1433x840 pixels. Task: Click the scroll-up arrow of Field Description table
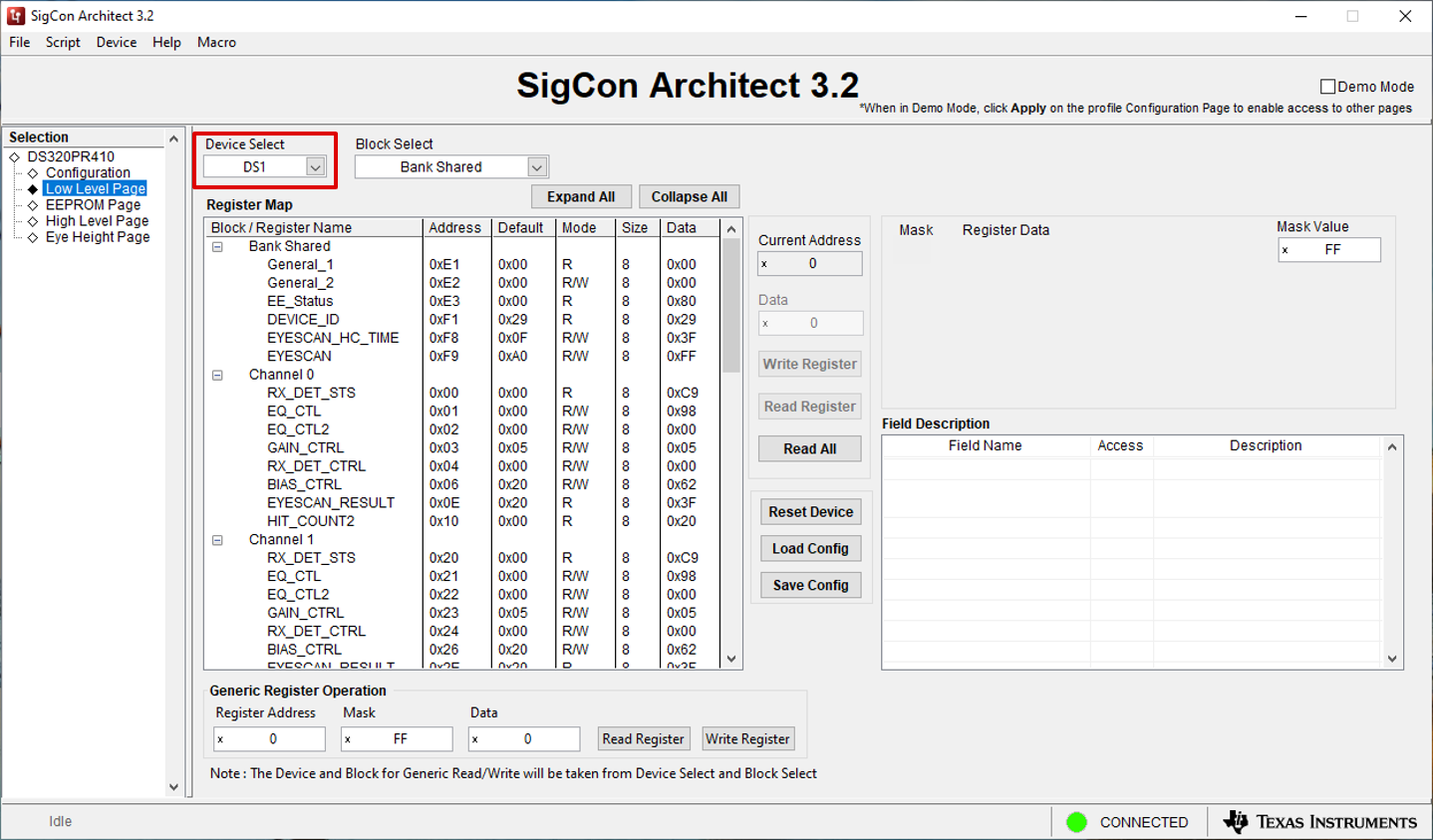coord(1392,446)
